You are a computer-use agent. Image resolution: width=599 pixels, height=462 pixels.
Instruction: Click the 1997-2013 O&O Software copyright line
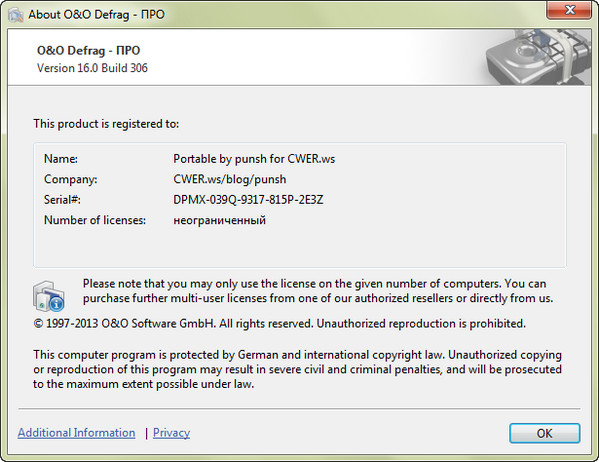(x=280, y=324)
